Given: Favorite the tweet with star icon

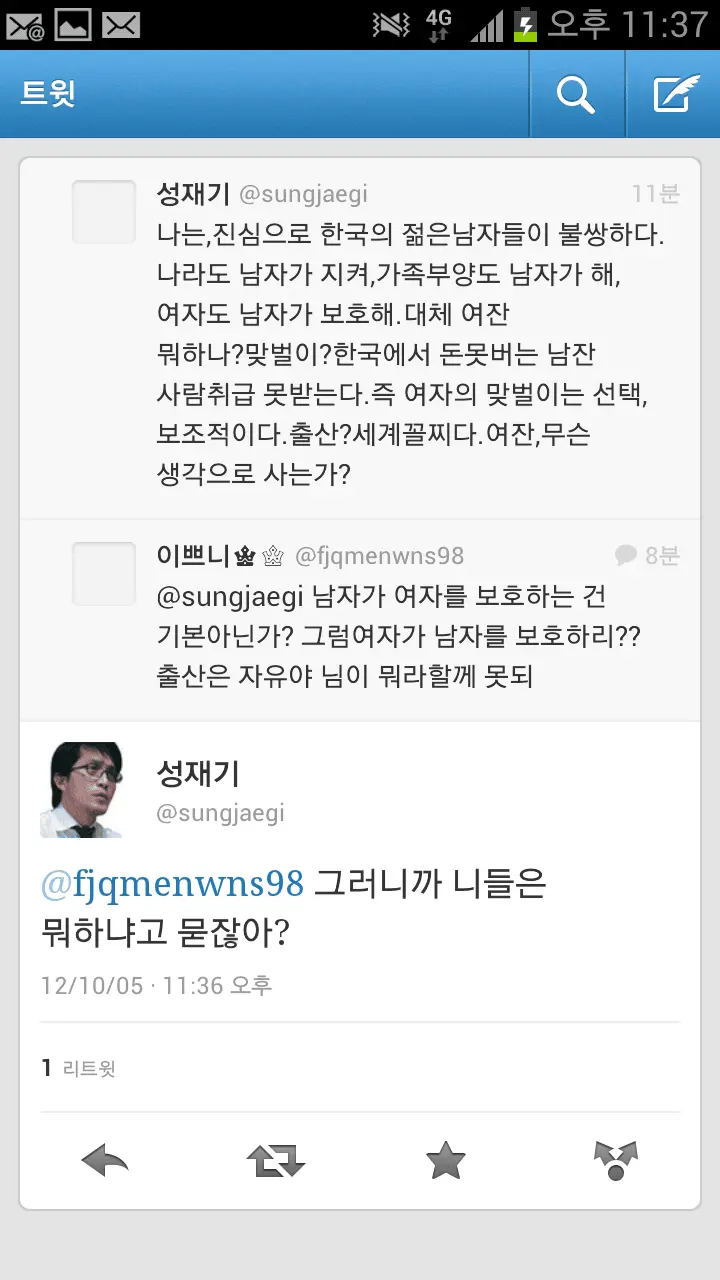Looking at the screenshot, I should point(445,1162).
